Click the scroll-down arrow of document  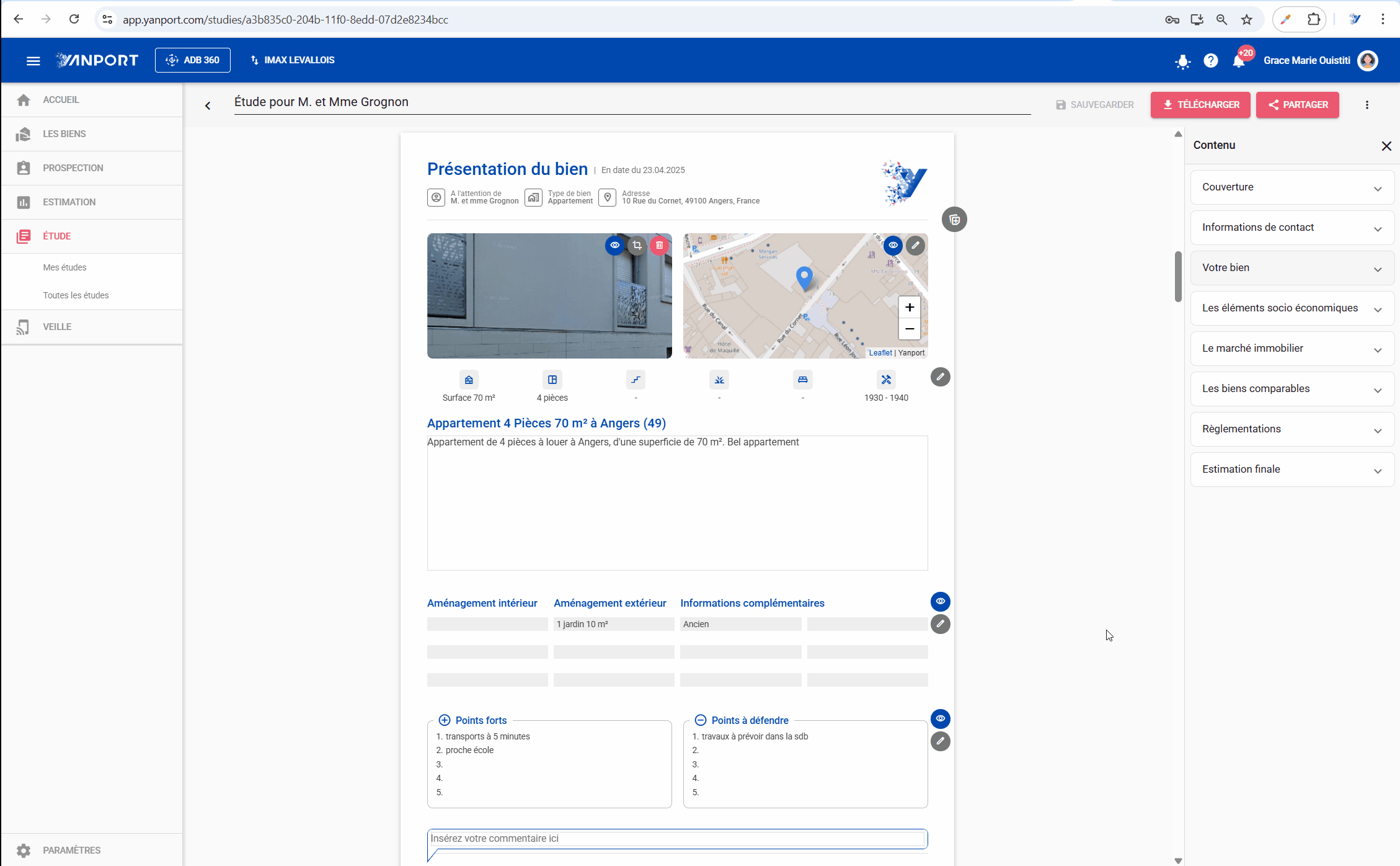click(1178, 860)
